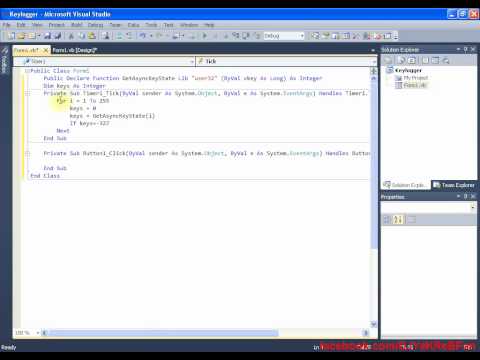480x360 pixels.
Task: Switch to Form1.vb [Design] tab
Action: pos(75,50)
